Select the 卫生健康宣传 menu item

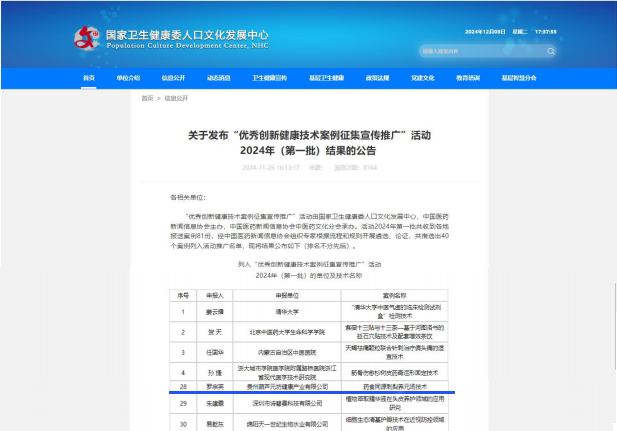[x=269, y=77]
